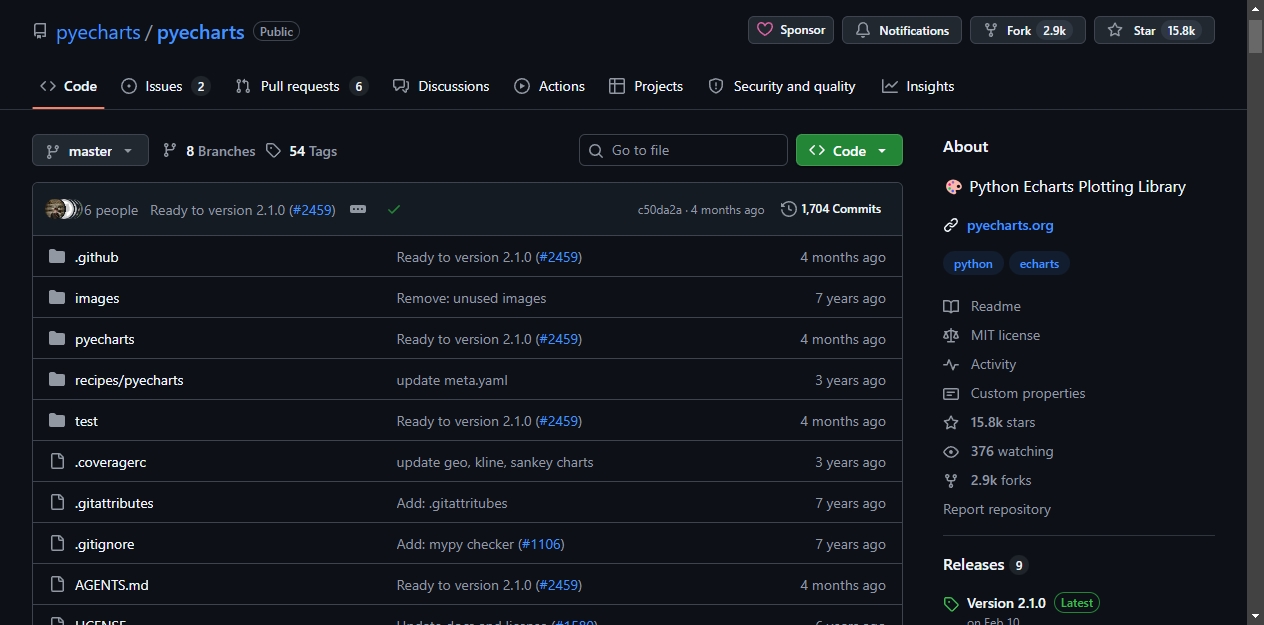
Task: Open the Actions tab
Action: 549,86
